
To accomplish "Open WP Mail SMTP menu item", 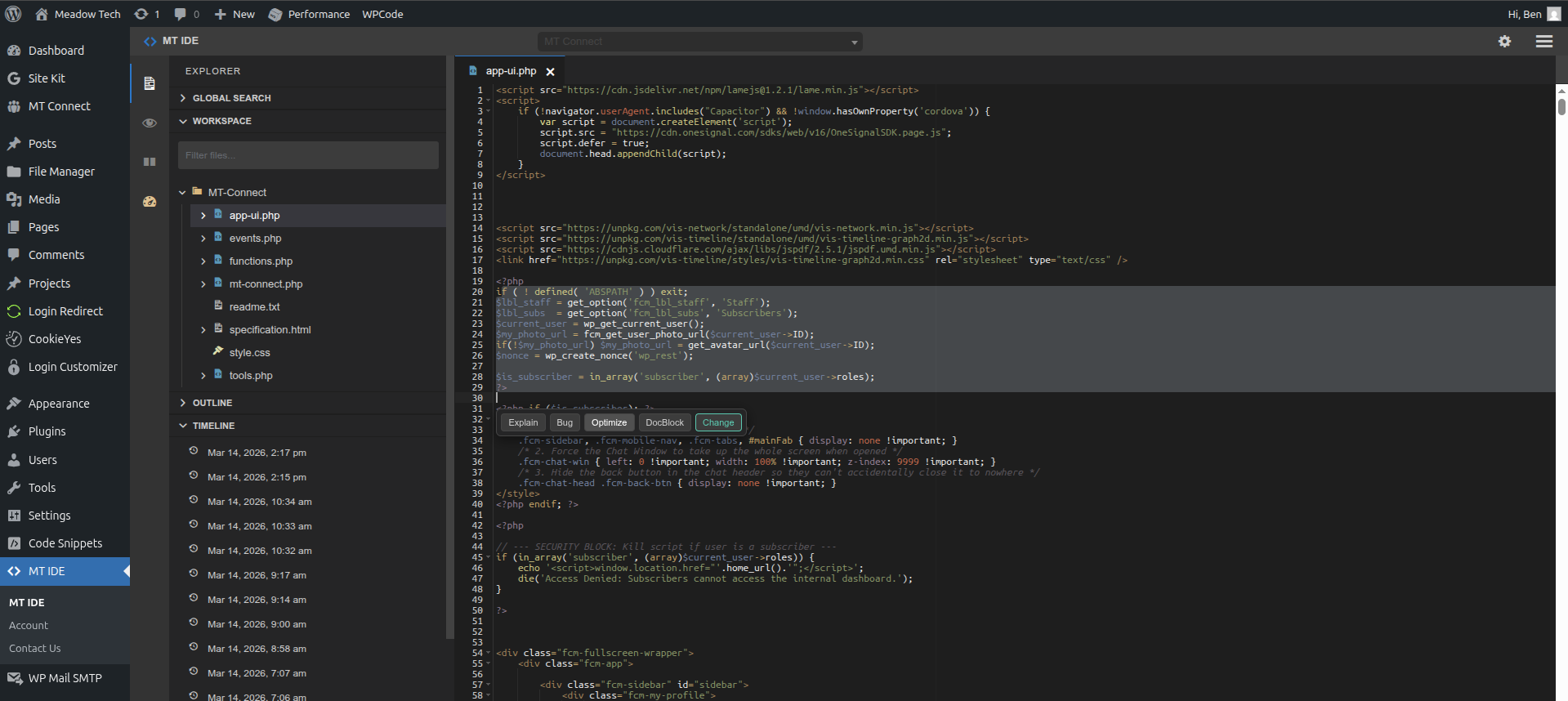I will click(x=65, y=678).
